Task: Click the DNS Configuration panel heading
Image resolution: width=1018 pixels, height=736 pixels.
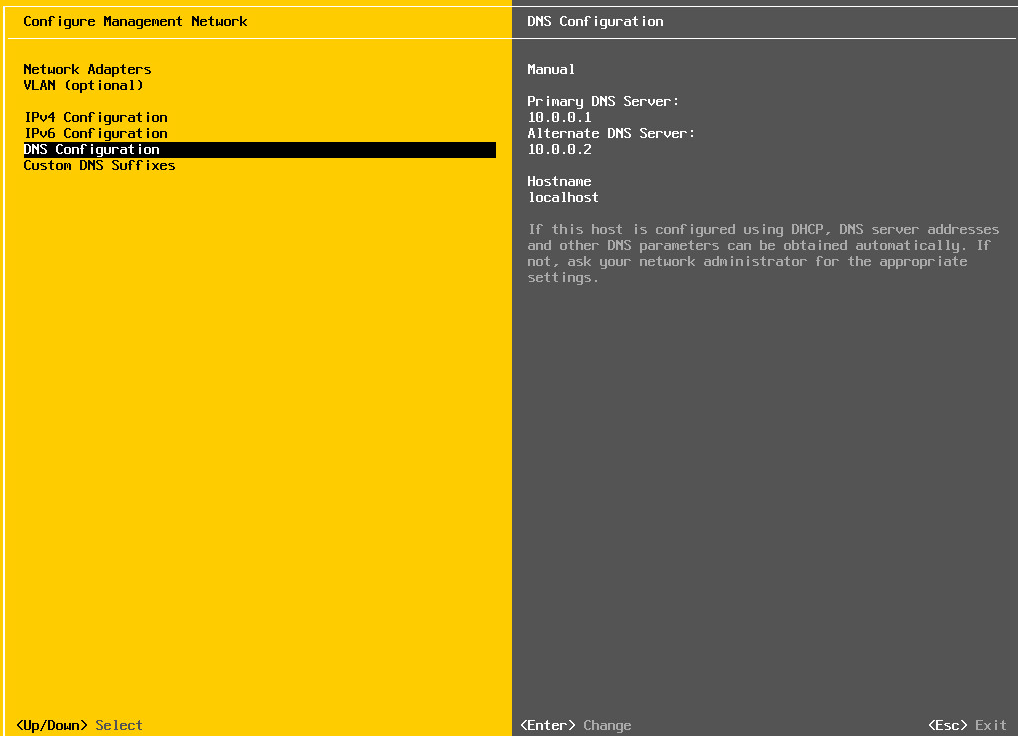Action: point(595,21)
